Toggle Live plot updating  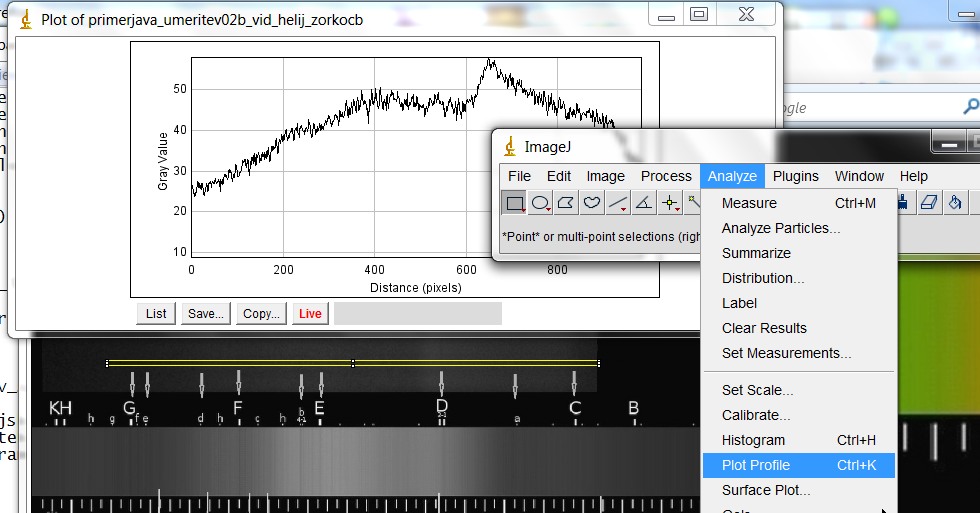(310, 313)
